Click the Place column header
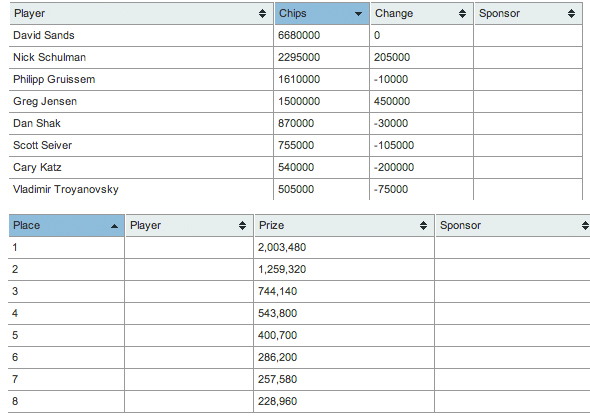 67,225
